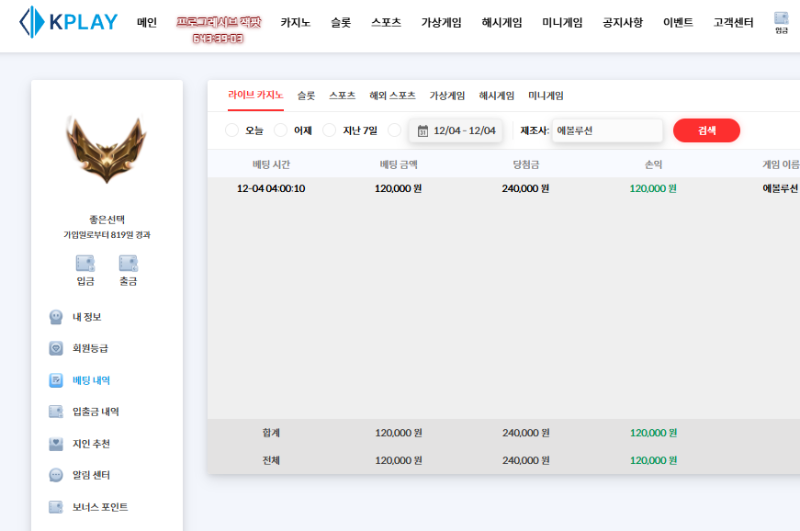Select the 어제 radio button
Viewport: 800px width, 531px height.
tap(281, 130)
